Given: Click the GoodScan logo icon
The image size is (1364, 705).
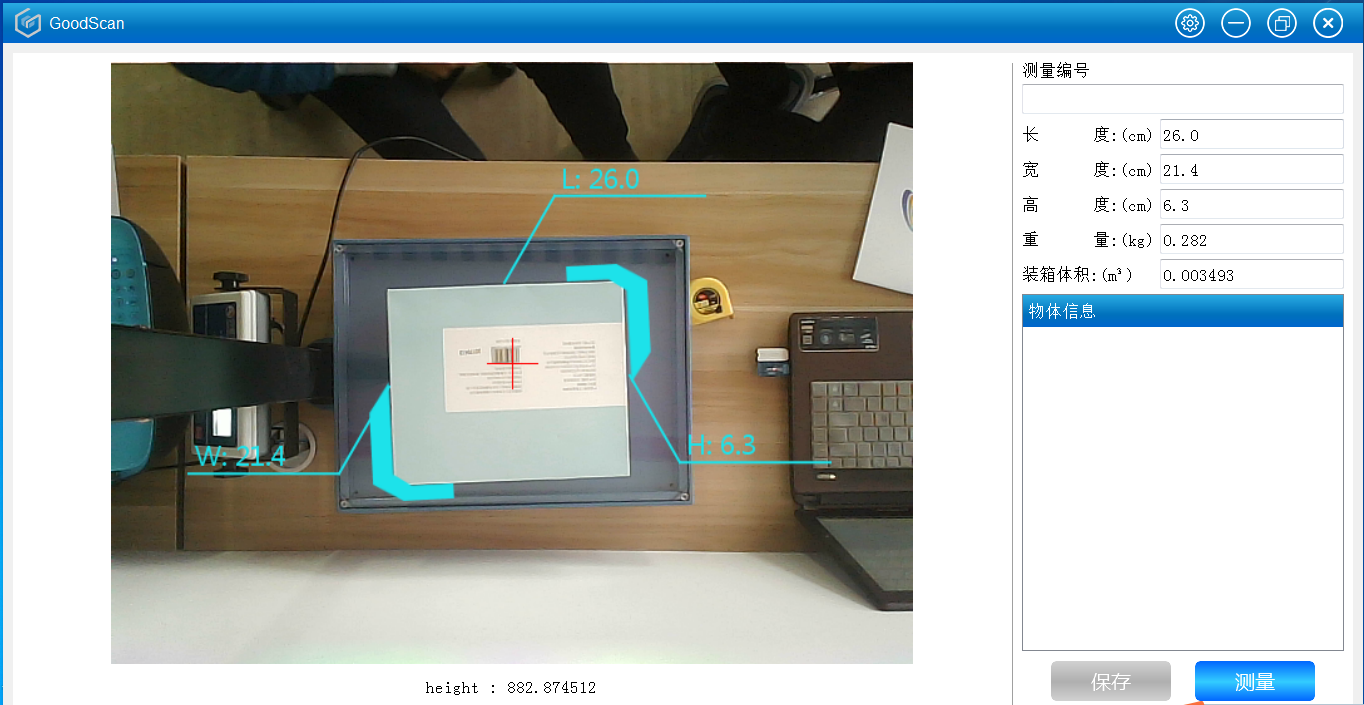Looking at the screenshot, I should tap(28, 24).
